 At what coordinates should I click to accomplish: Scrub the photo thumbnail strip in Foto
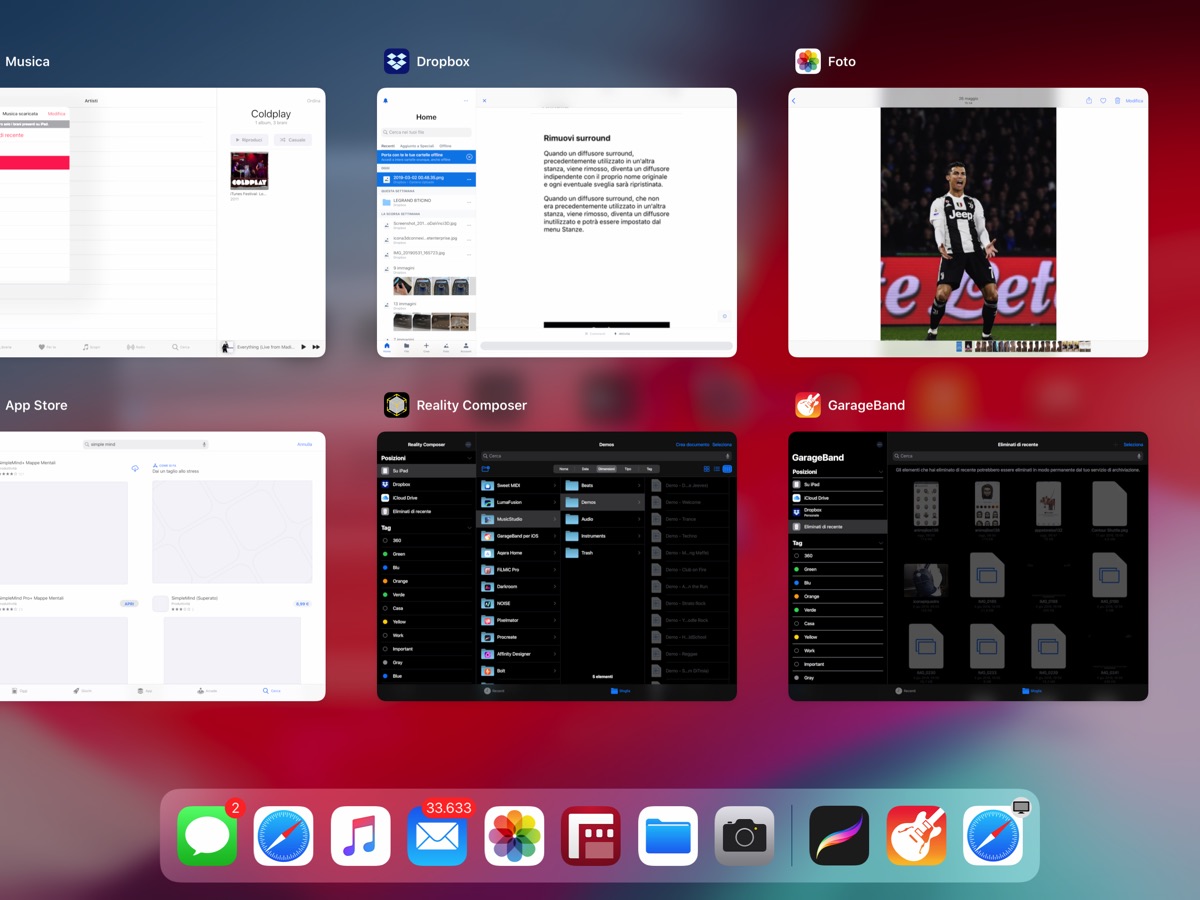(x=1020, y=347)
